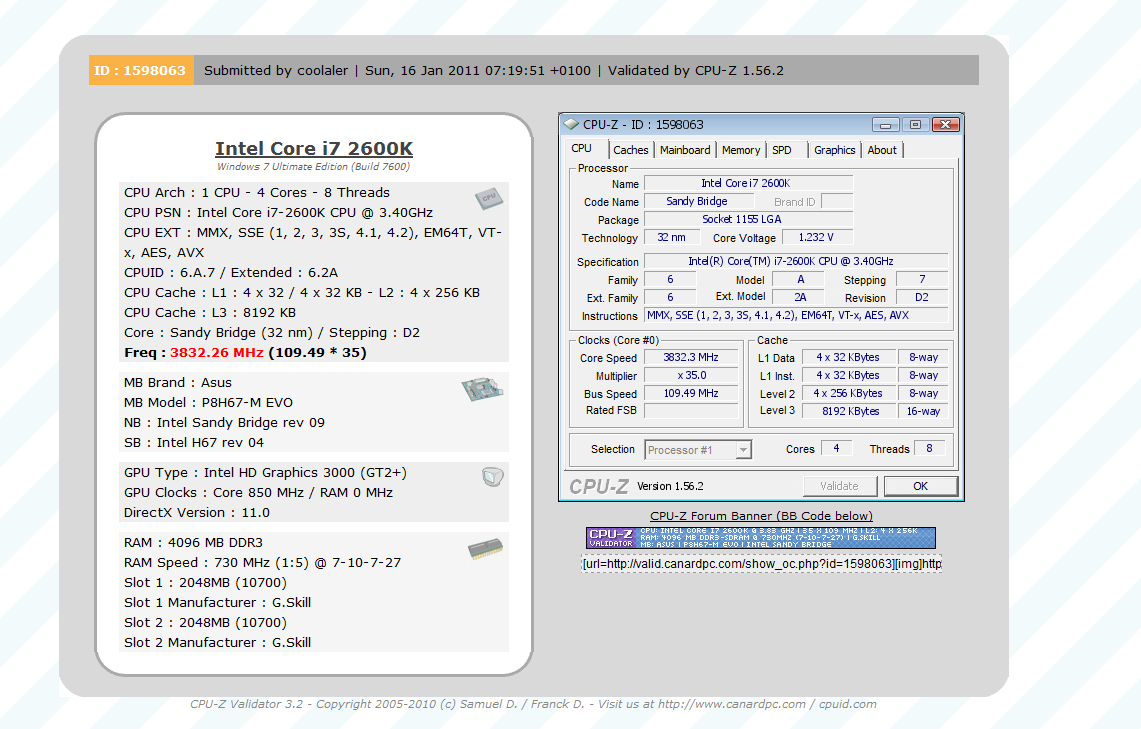Click the Windows 7 Ultimate Edition subtitle

(314, 167)
